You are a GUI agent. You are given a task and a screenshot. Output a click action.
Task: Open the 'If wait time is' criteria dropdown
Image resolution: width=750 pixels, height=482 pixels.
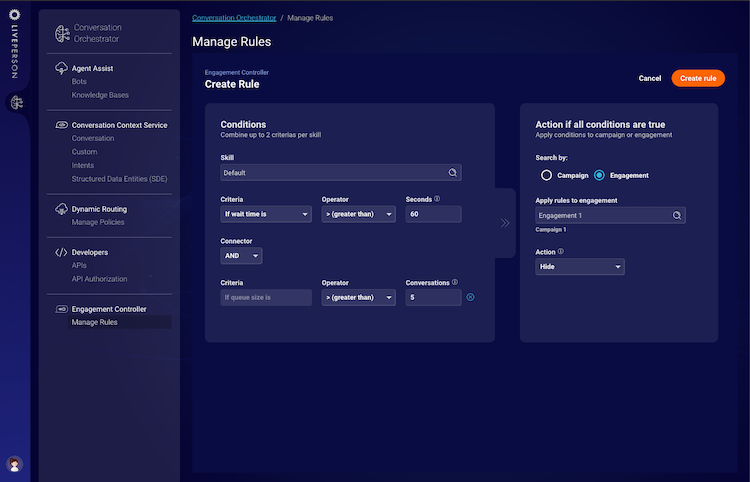point(266,214)
